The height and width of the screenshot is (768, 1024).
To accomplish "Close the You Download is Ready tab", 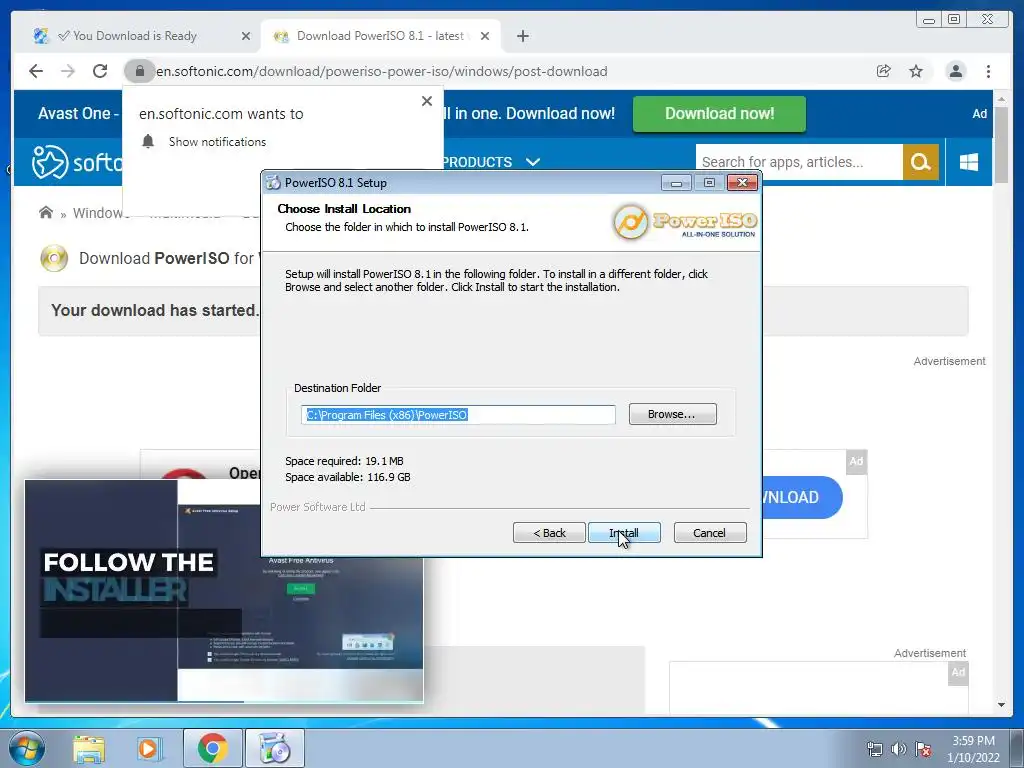I will pos(246,36).
